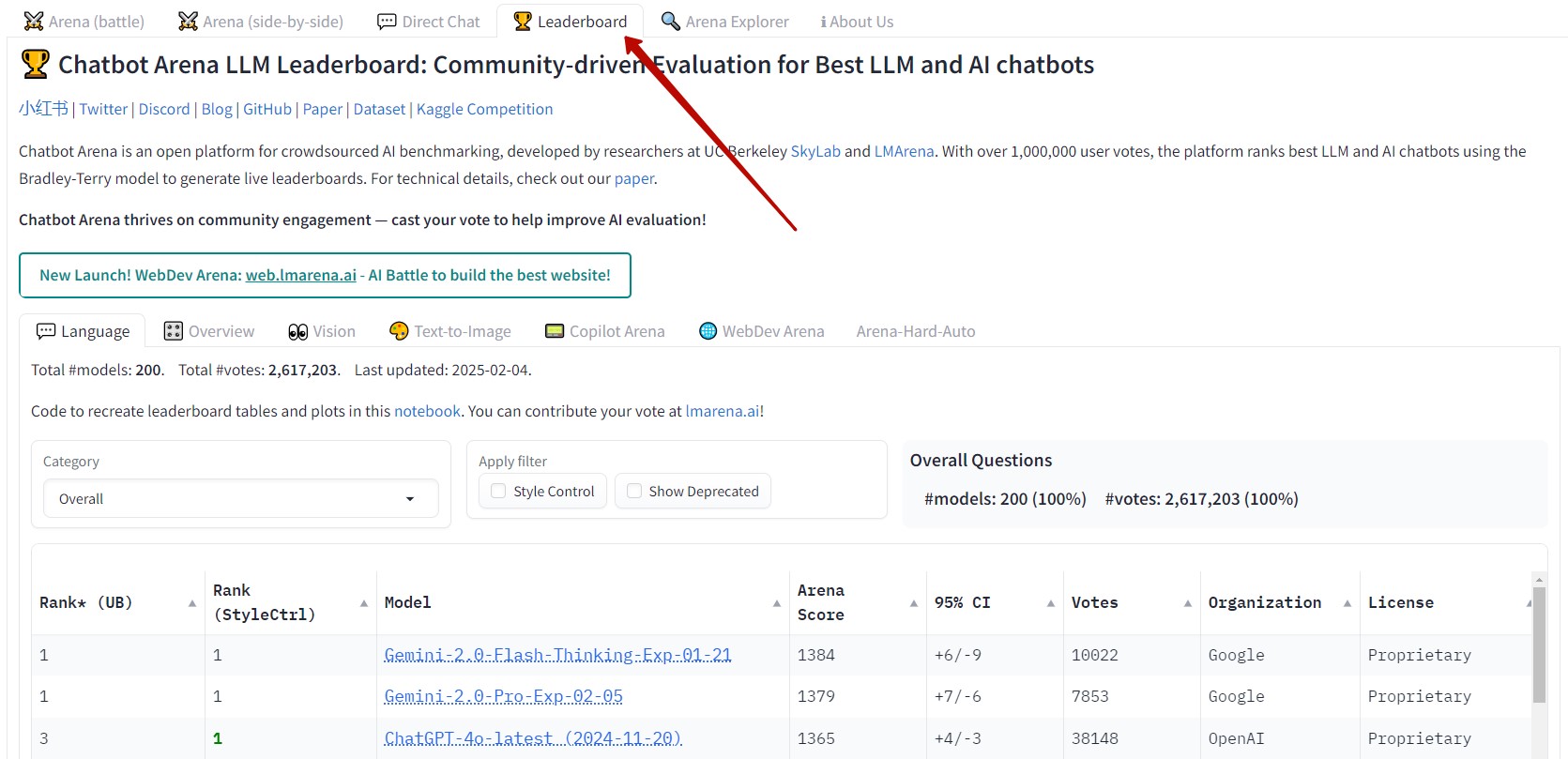Image resolution: width=1568 pixels, height=759 pixels.
Task: Sort table by Votes column arrow
Action: click(x=1187, y=603)
